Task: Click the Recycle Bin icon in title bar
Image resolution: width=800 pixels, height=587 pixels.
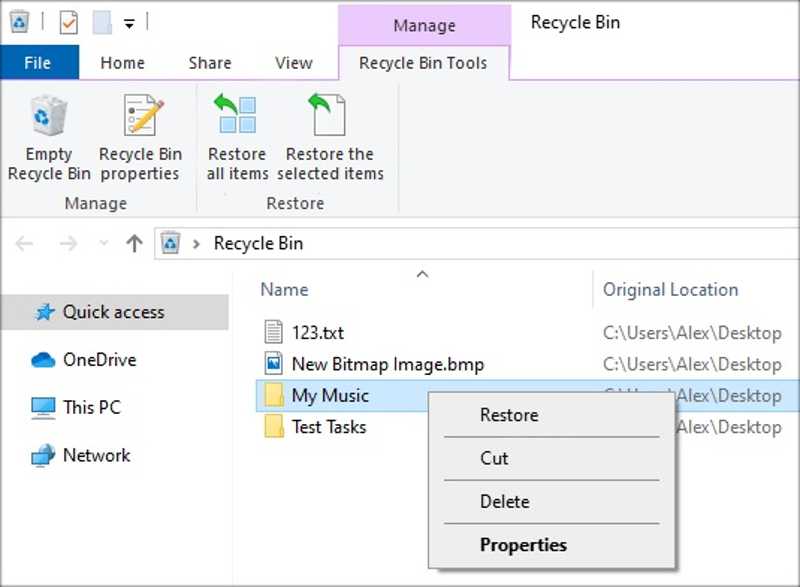Action: click(19, 22)
